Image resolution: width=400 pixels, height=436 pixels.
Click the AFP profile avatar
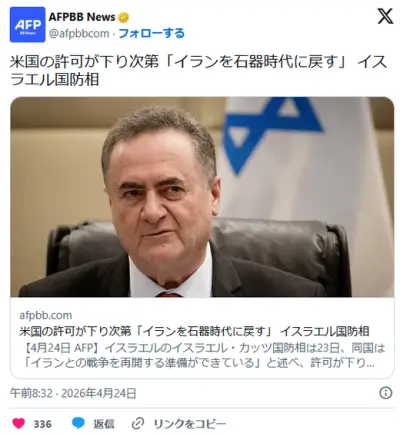pyautogui.click(x=27, y=24)
